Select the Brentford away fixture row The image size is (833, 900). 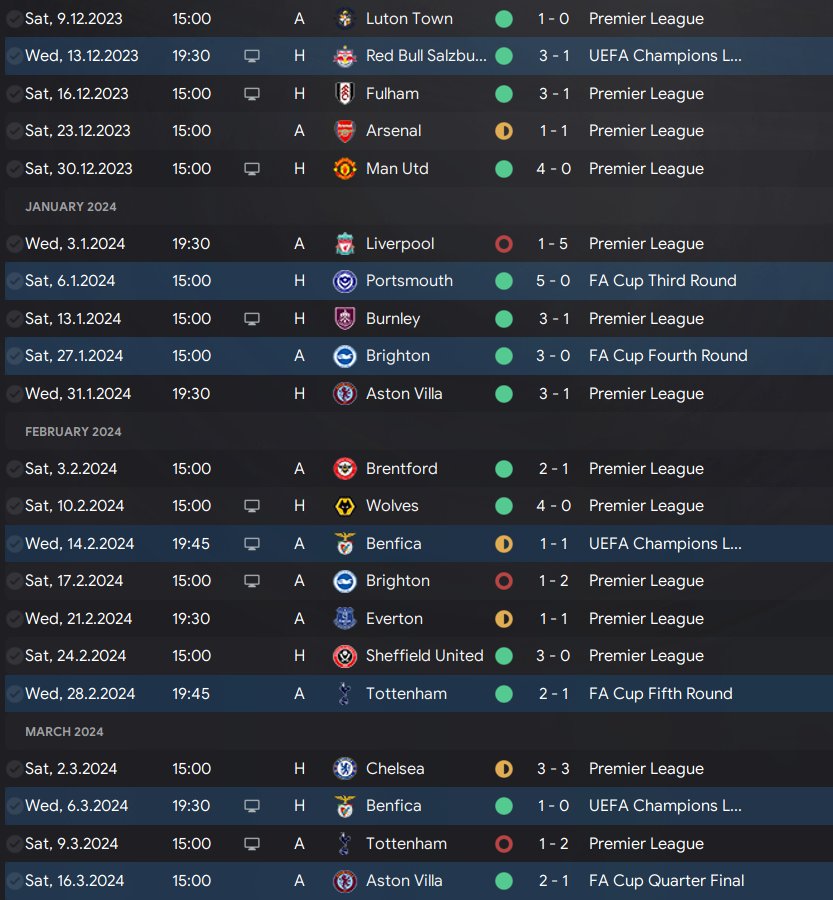pyautogui.click(x=400, y=469)
